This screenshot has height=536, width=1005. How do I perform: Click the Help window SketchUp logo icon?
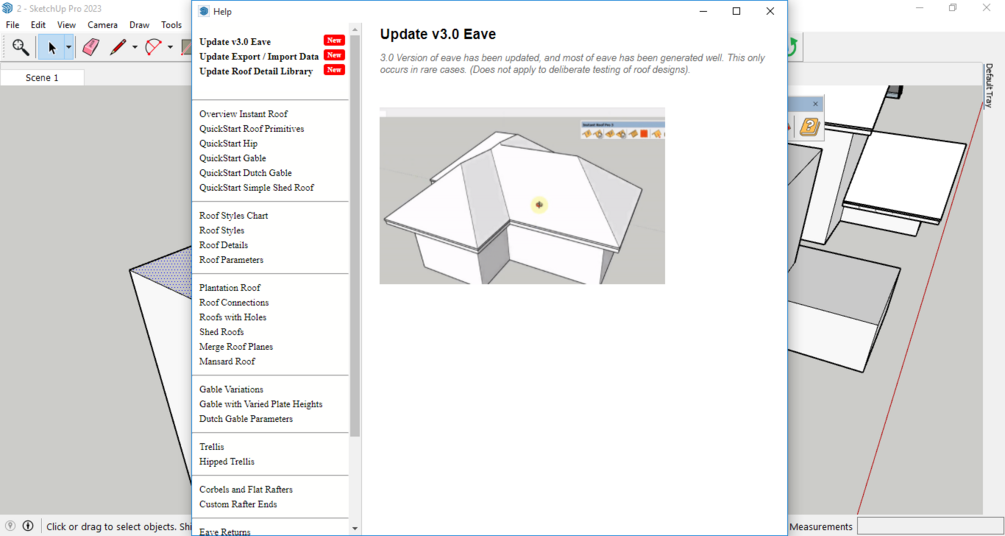[204, 12]
